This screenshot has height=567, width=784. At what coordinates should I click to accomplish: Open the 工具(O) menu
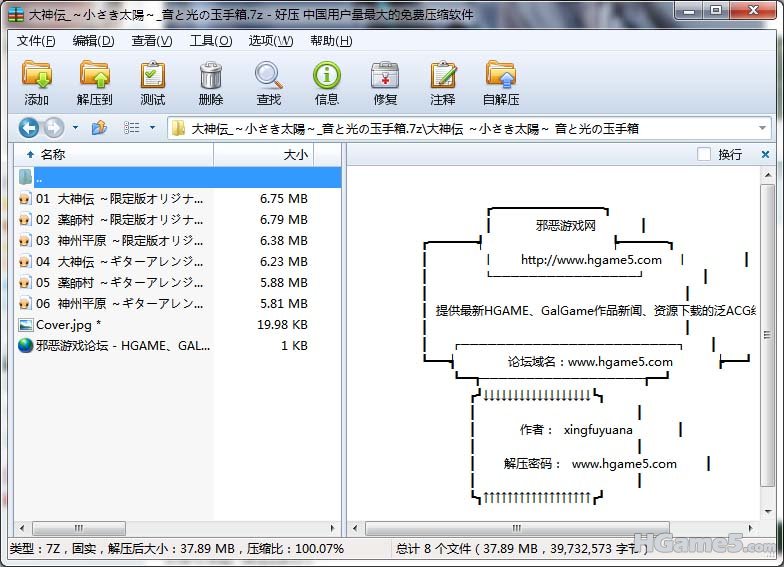pos(211,41)
